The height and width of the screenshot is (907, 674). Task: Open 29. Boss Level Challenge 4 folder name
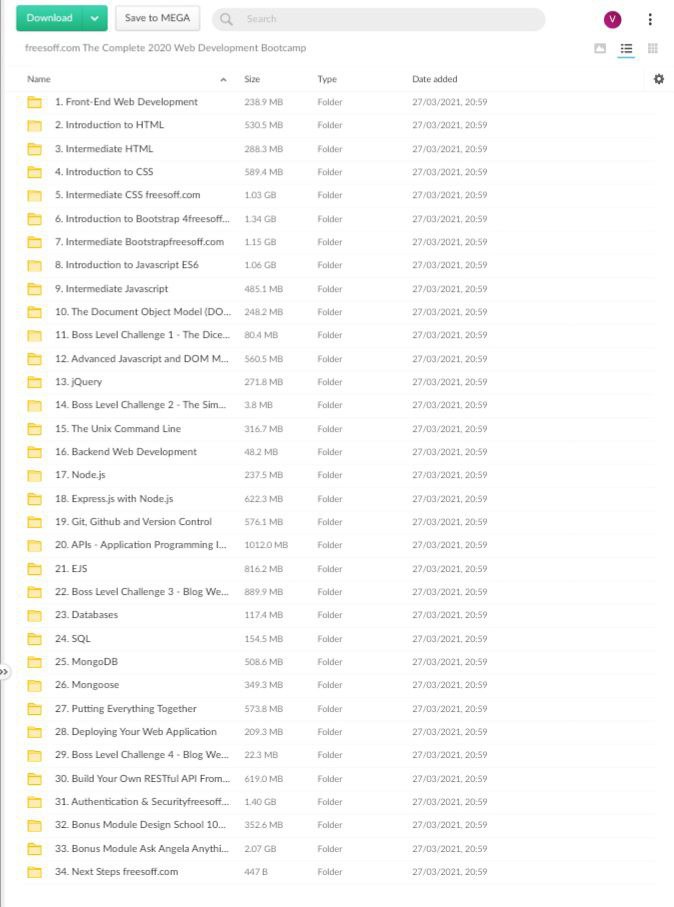point(142,755)
